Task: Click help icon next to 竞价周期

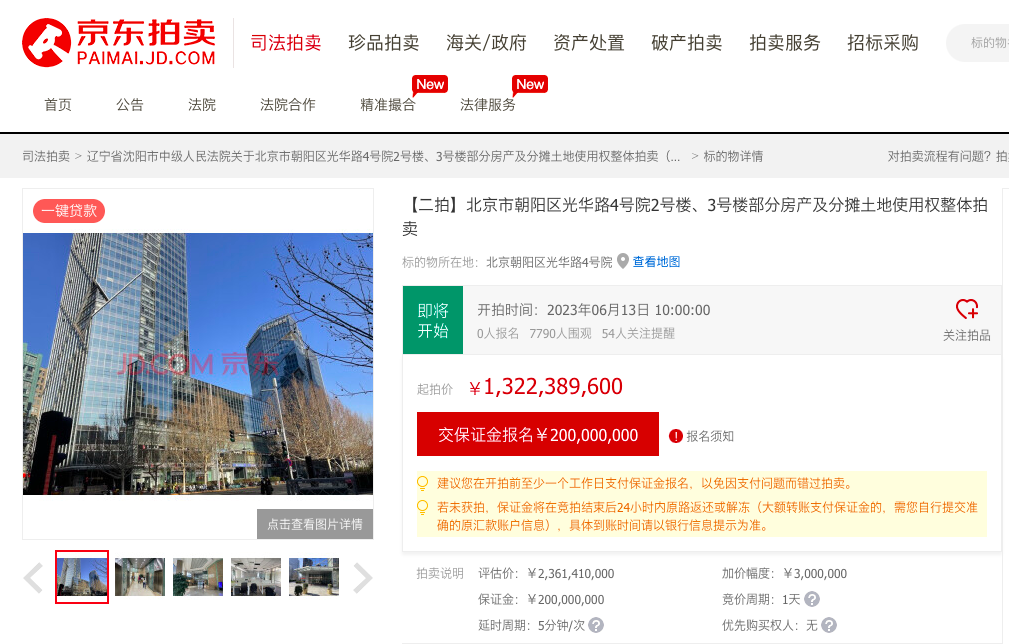Action: [x=812, y=599]
